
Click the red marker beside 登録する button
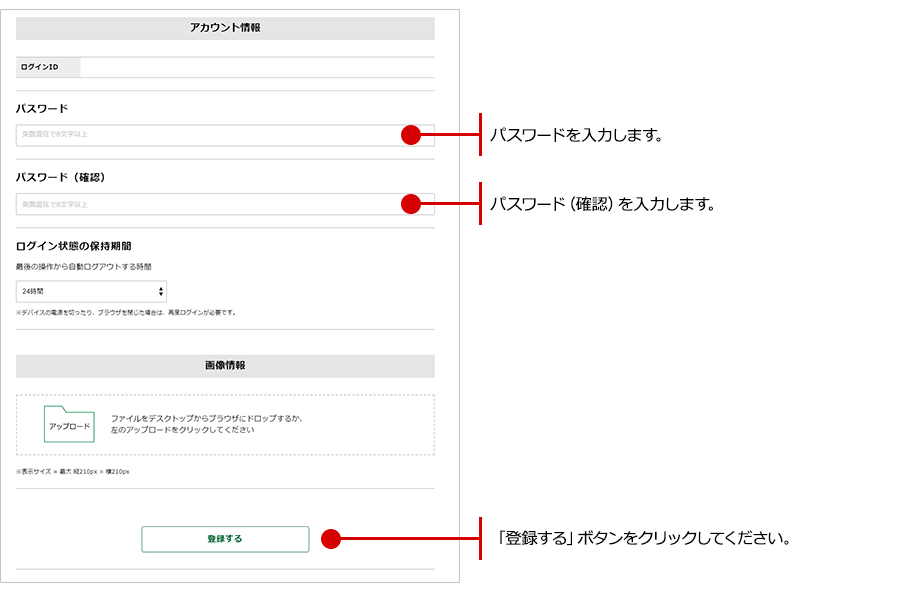click(331, 539)
